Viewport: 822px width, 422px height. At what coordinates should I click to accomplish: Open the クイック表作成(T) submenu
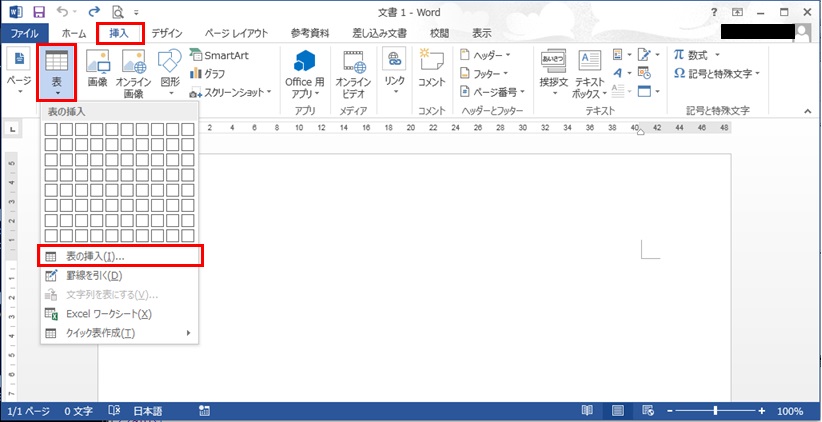click(x=120, y=333)
